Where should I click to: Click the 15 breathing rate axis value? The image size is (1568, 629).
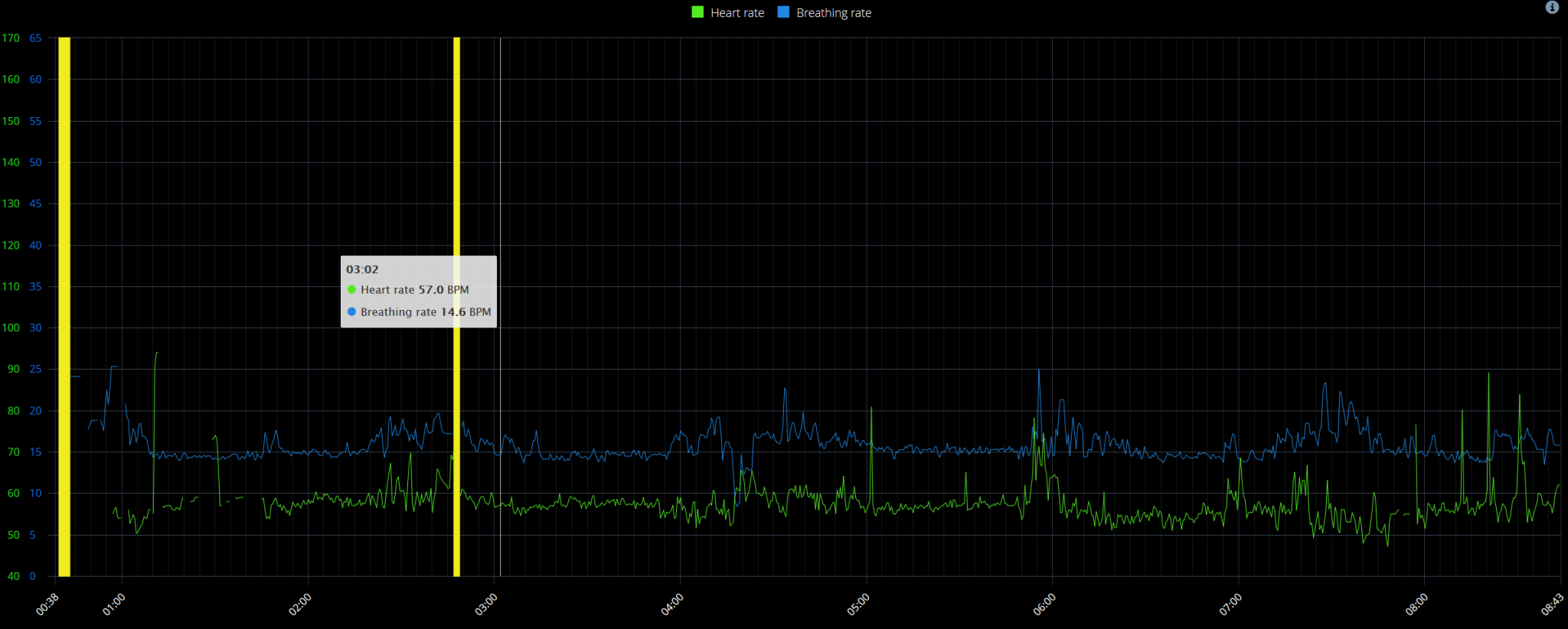pyautogui.click(x=35, y=452)
